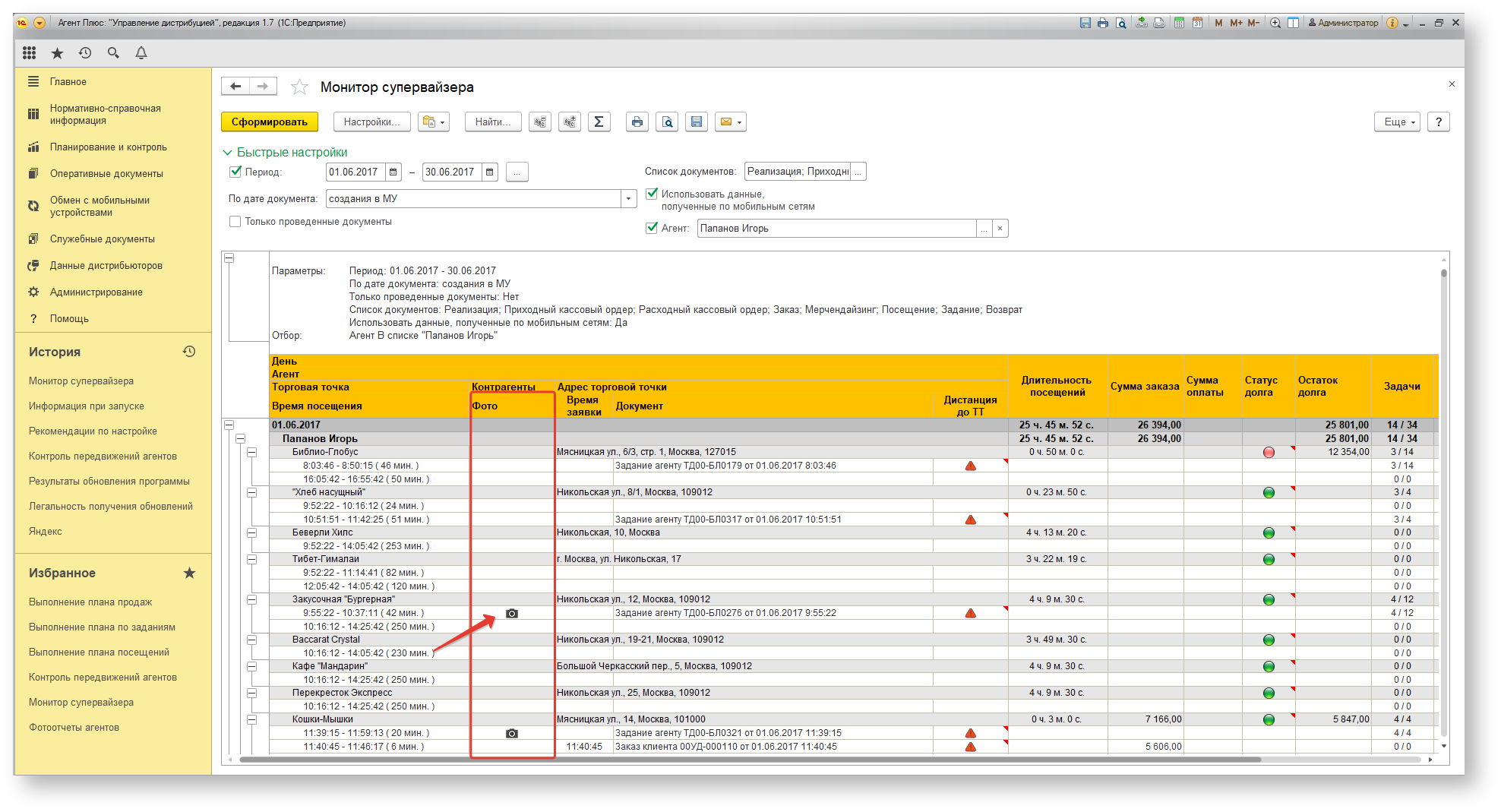Open the title bar calendar icon

1197,23
